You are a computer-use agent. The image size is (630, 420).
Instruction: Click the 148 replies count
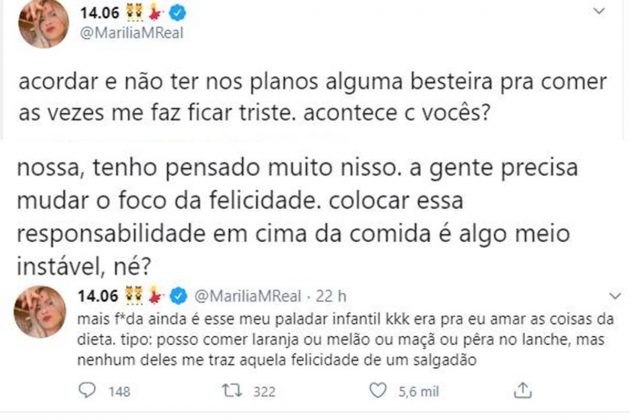[118, 392]
